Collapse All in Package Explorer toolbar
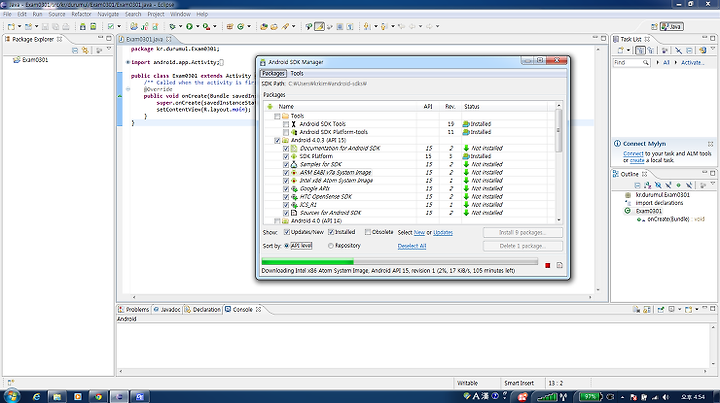Screen dimensions: 720x403 point(75,50)
